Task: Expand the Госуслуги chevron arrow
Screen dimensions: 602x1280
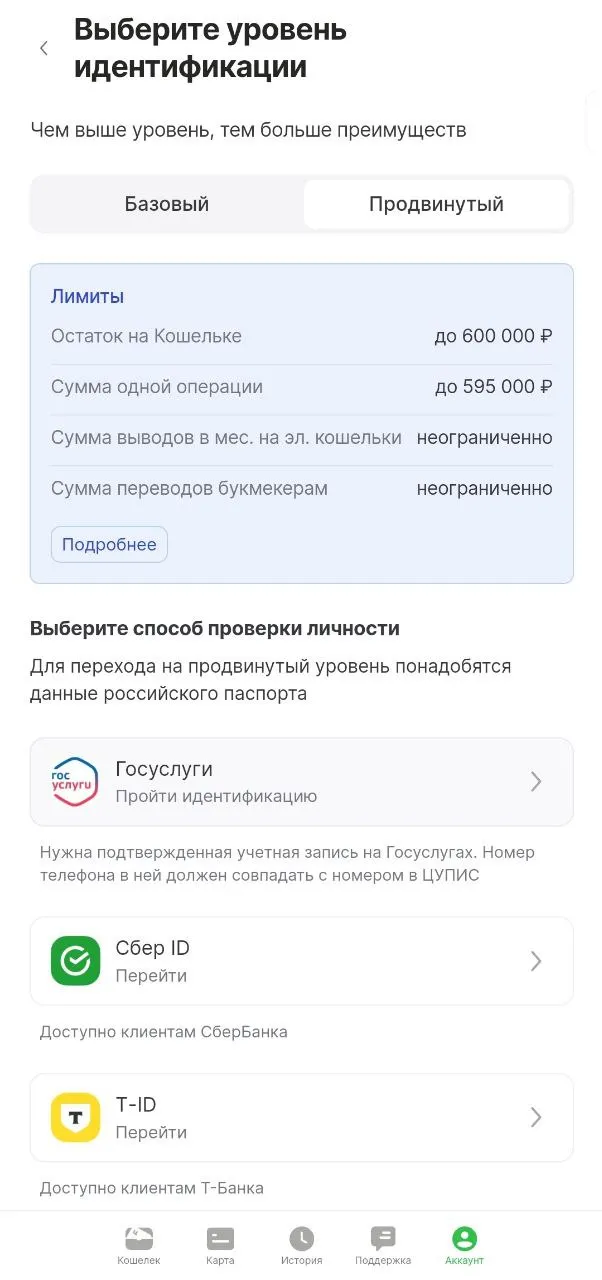Action: [x=536, y=782]
